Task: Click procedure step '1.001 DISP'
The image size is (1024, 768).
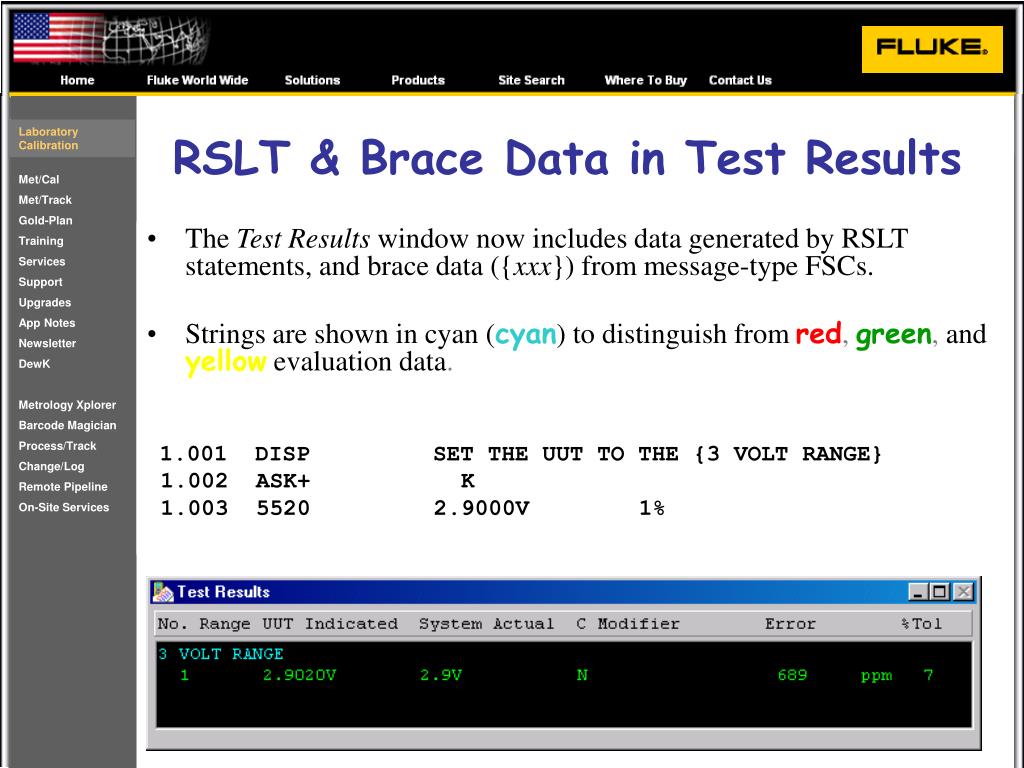Action: click(235, 453)
